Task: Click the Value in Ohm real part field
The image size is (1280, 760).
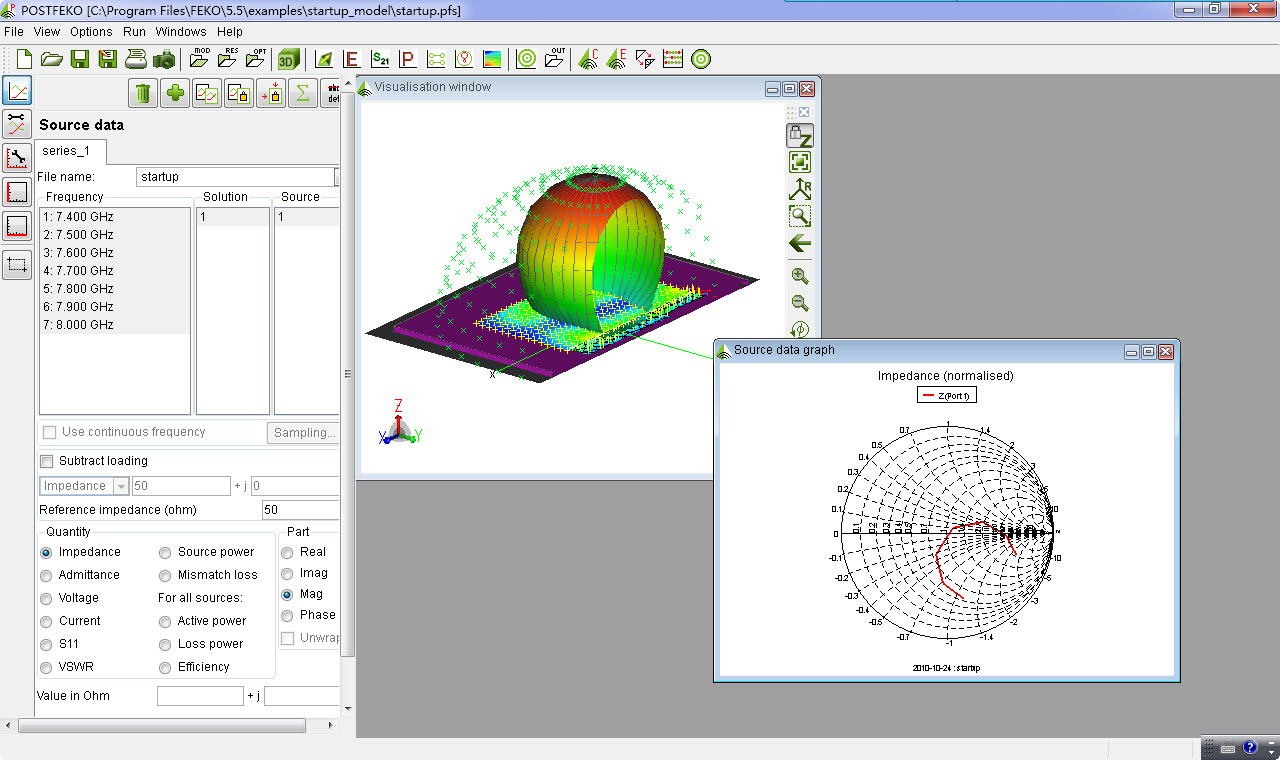Action: pyautogui.click(x=200, y=696)
